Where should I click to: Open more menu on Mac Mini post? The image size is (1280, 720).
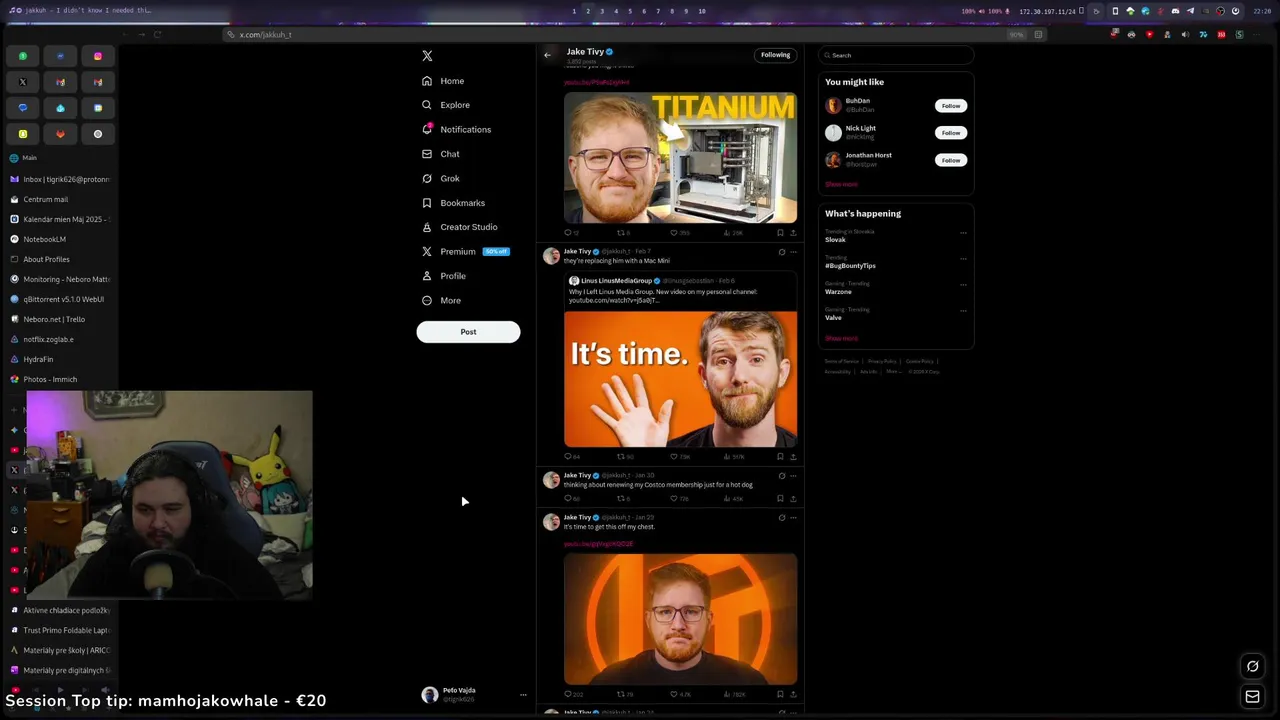794,252
